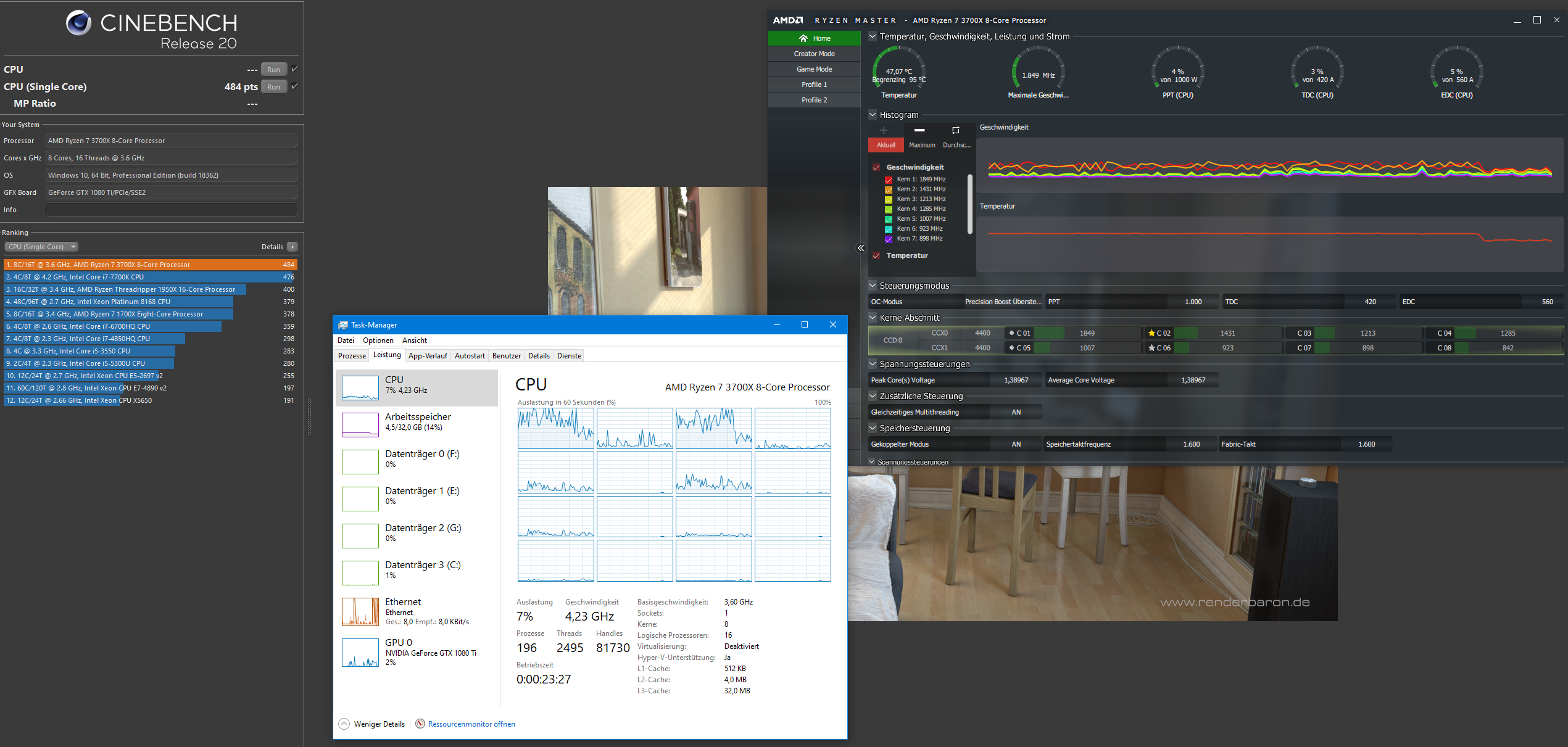The height and width of the screenshot is (747, 1568).
Task: Click the histogram plus zoom-in icon
Action: tap(884, 130)
